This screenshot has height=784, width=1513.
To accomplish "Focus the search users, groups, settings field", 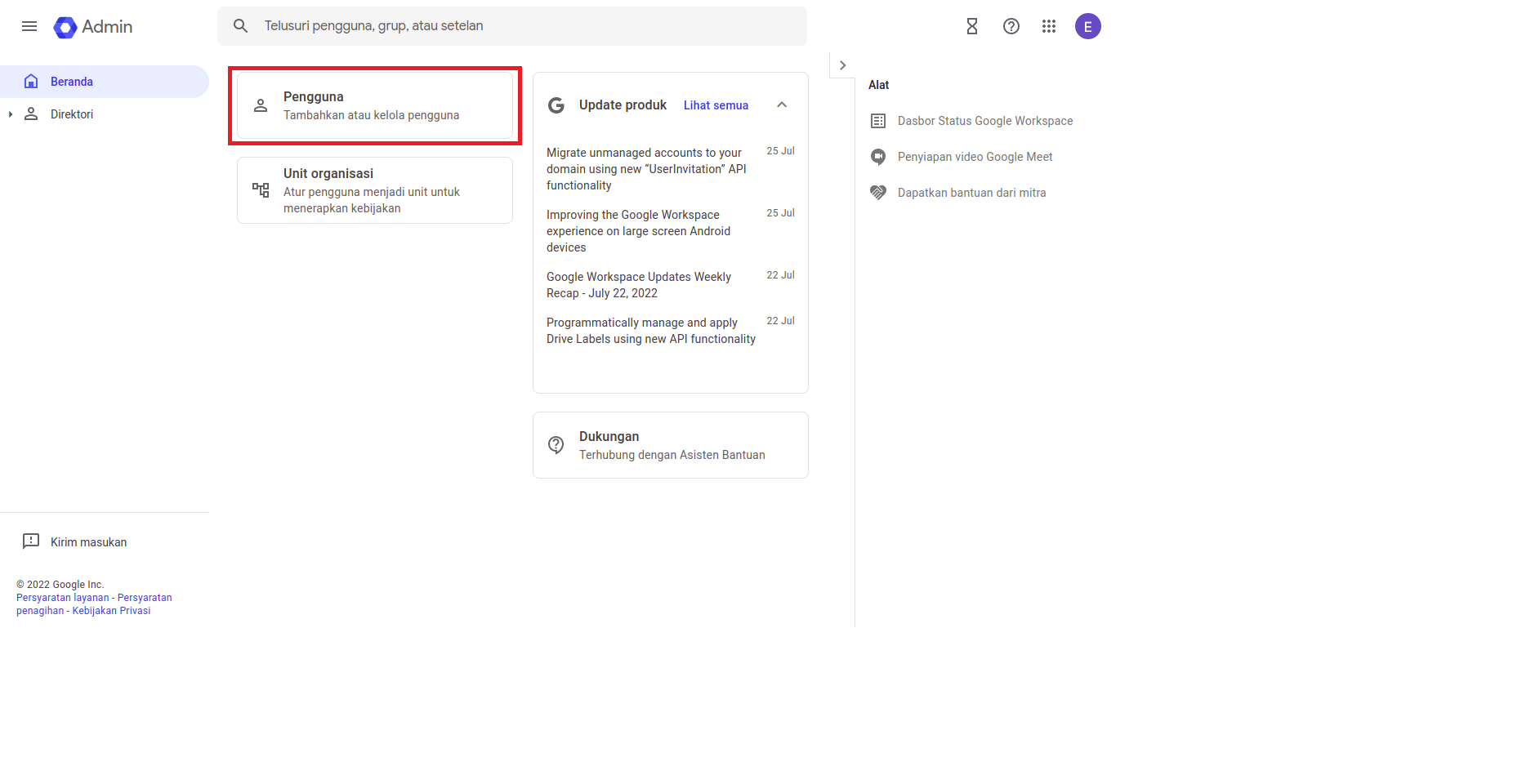I will [512, 26].
